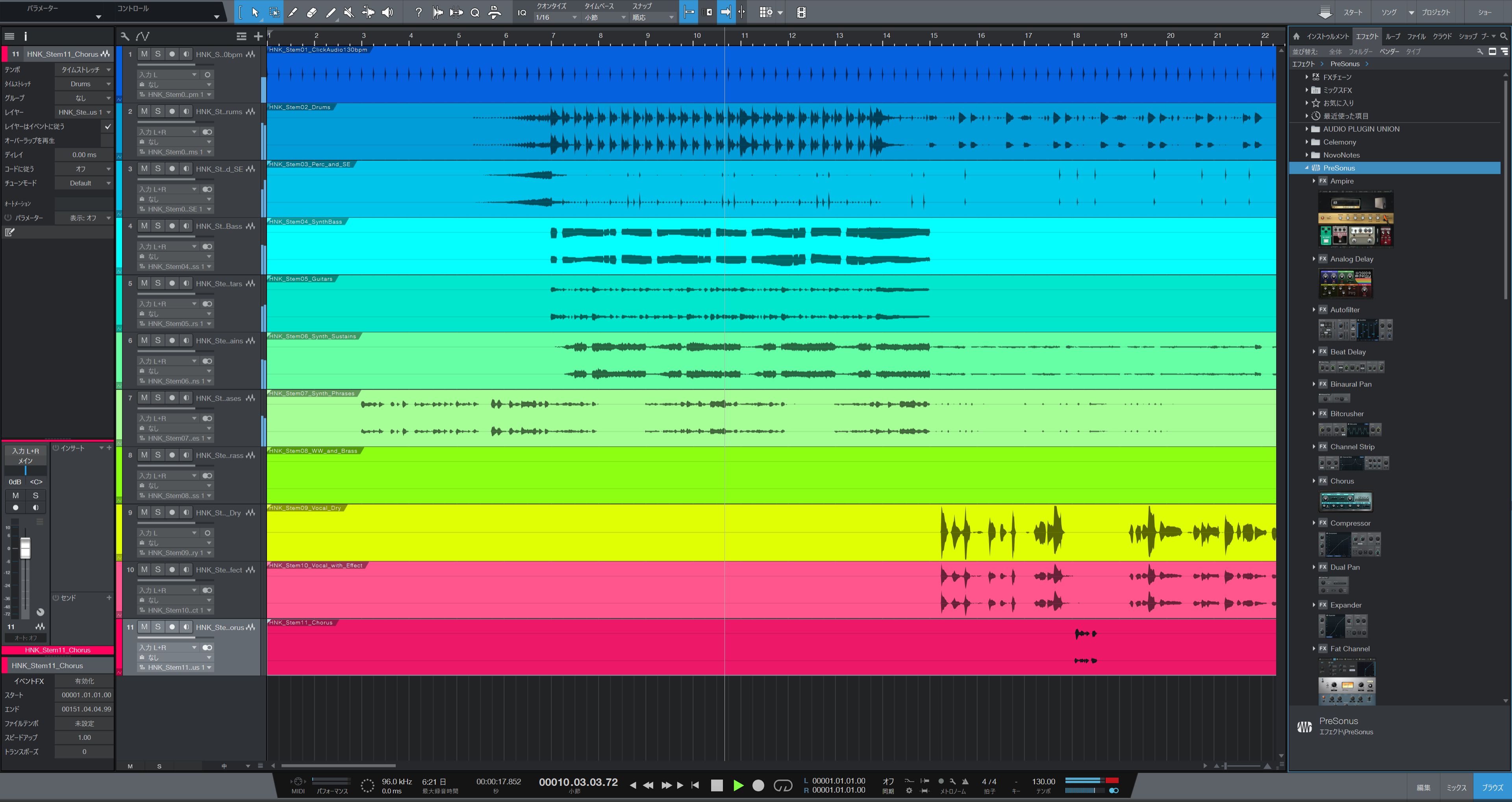Click the tempo value 130.00
This screenshot has width=1512, height=802.
pyautogui.click(x=1043, y=782)
